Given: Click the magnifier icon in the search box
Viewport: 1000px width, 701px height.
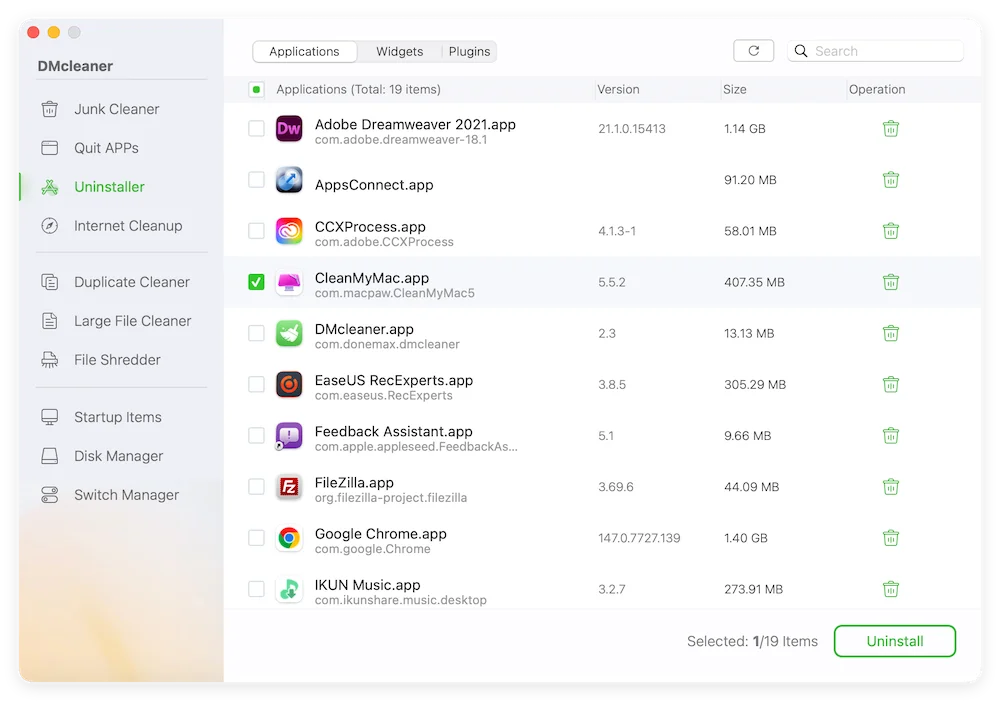Looking at the screenshot, I should (x=801, y=51).
